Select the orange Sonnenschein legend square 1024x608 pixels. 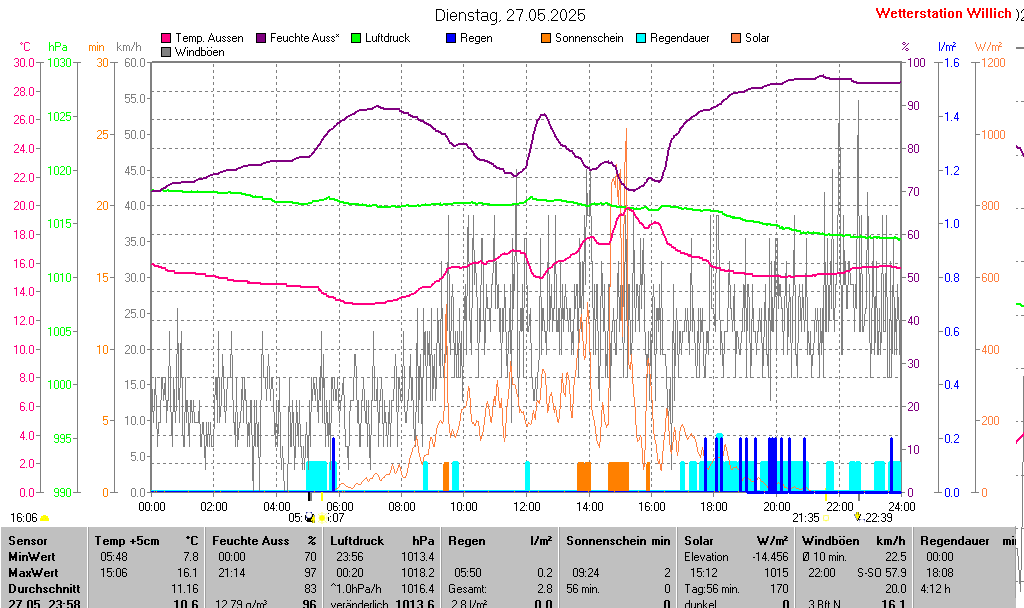pyautogui.click(x=546, y=38)
